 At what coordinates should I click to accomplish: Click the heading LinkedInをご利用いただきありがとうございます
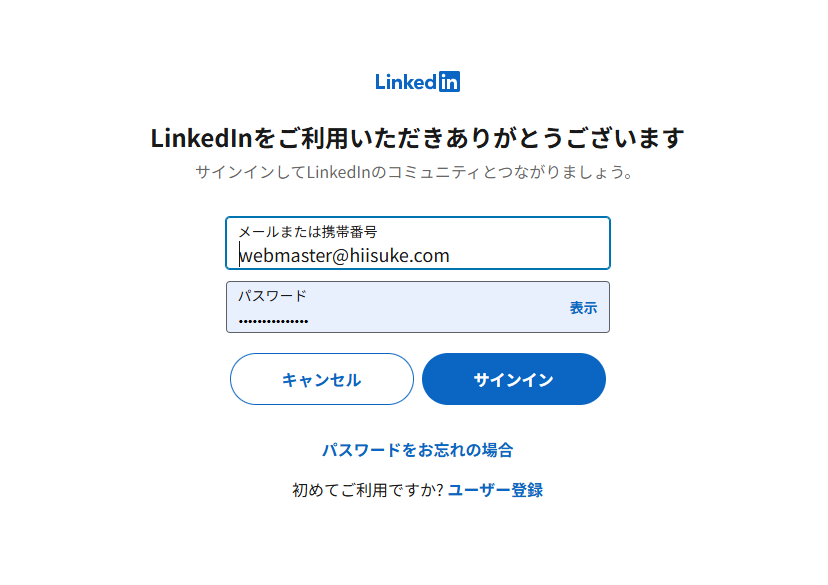418,138
